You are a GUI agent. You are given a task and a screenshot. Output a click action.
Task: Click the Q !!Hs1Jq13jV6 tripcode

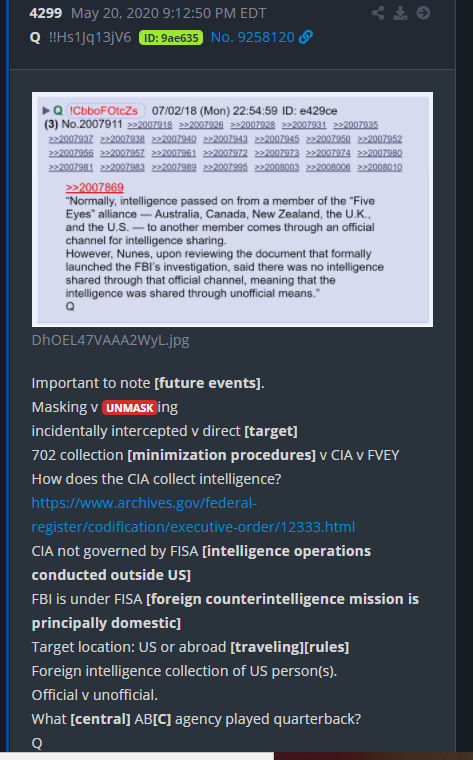click(80, 37)
